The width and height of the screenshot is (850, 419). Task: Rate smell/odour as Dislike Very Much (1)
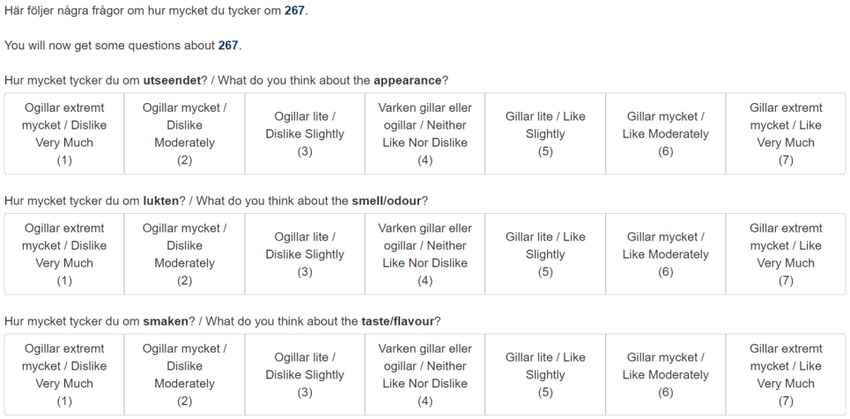(64, 254)
